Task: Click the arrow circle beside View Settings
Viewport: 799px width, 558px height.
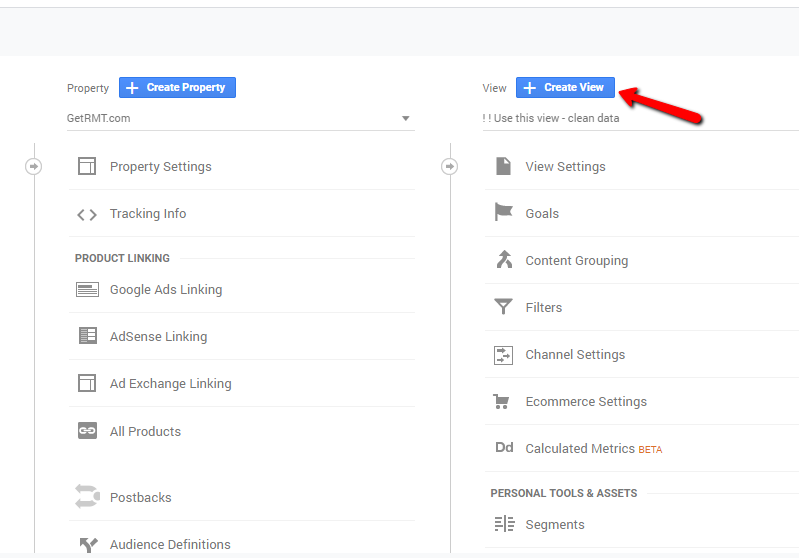Action: [x=449, y=166]
